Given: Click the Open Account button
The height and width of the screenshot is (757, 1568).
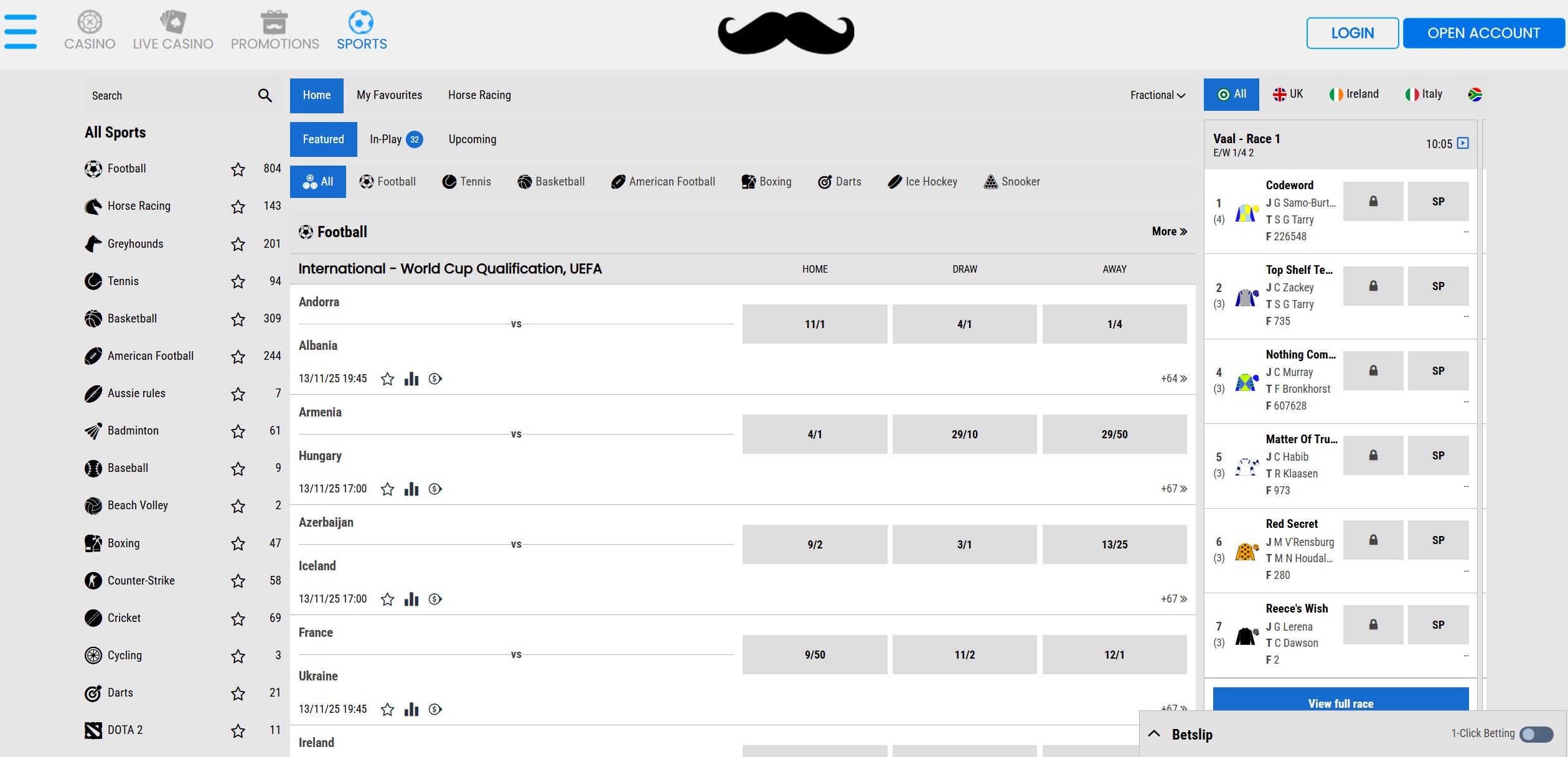Looking at the screenshot, I should tap(1483, 33).
